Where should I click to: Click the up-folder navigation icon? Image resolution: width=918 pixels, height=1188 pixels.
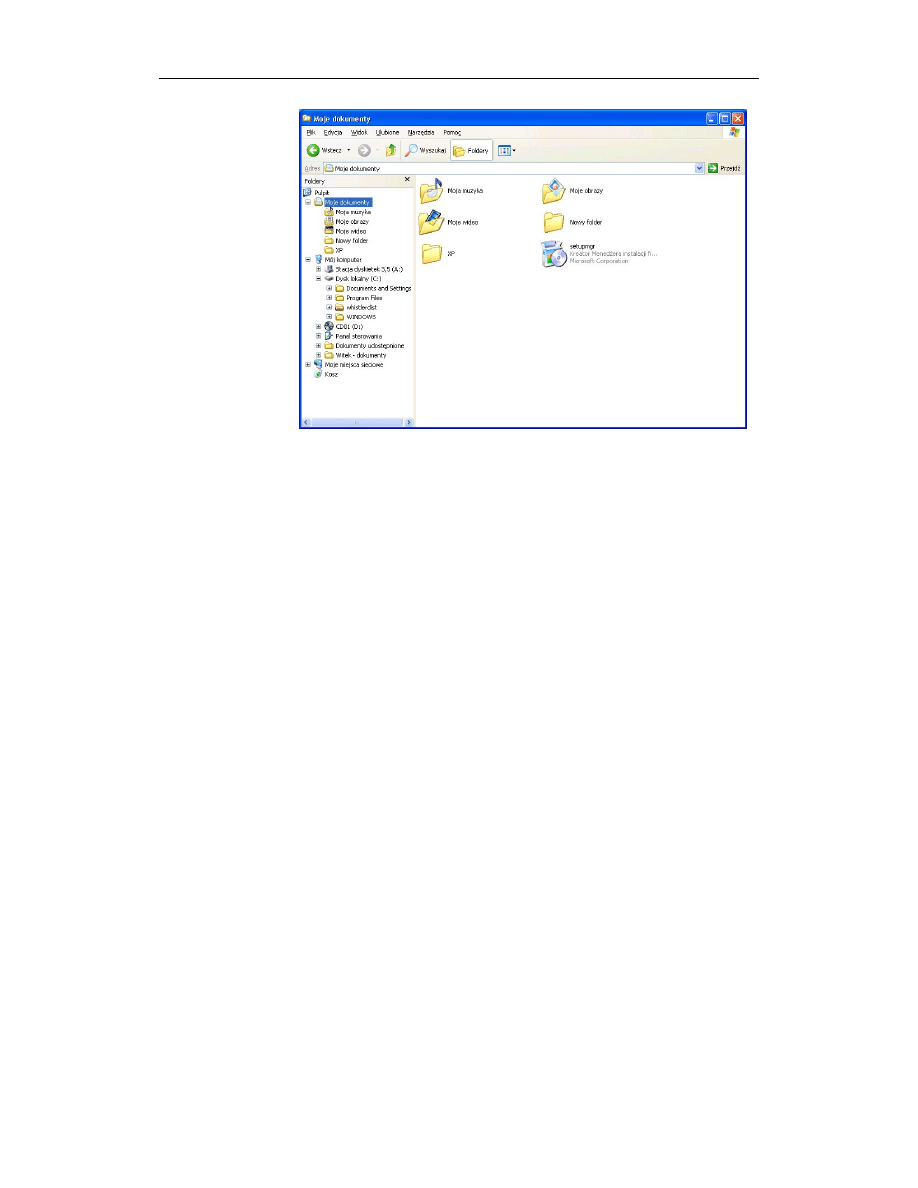pyautogui.click(x=391, y=150)
